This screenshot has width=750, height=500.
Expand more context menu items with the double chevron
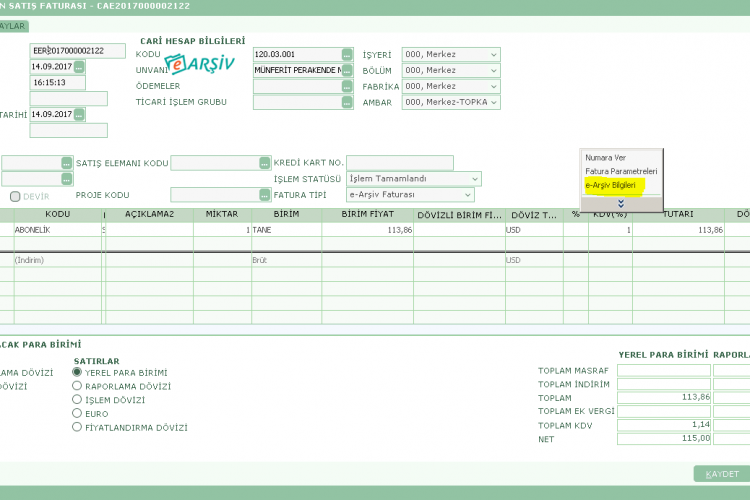click(x=620, y=204)
